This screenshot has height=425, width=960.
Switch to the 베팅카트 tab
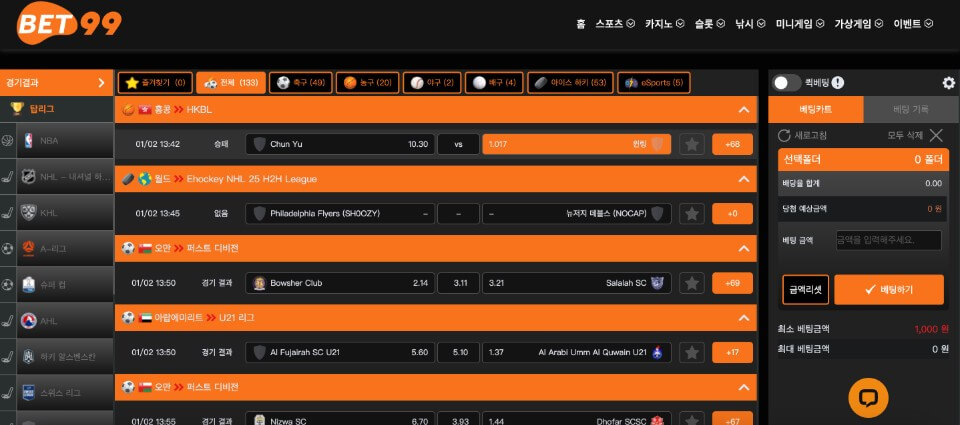point(816,110)
